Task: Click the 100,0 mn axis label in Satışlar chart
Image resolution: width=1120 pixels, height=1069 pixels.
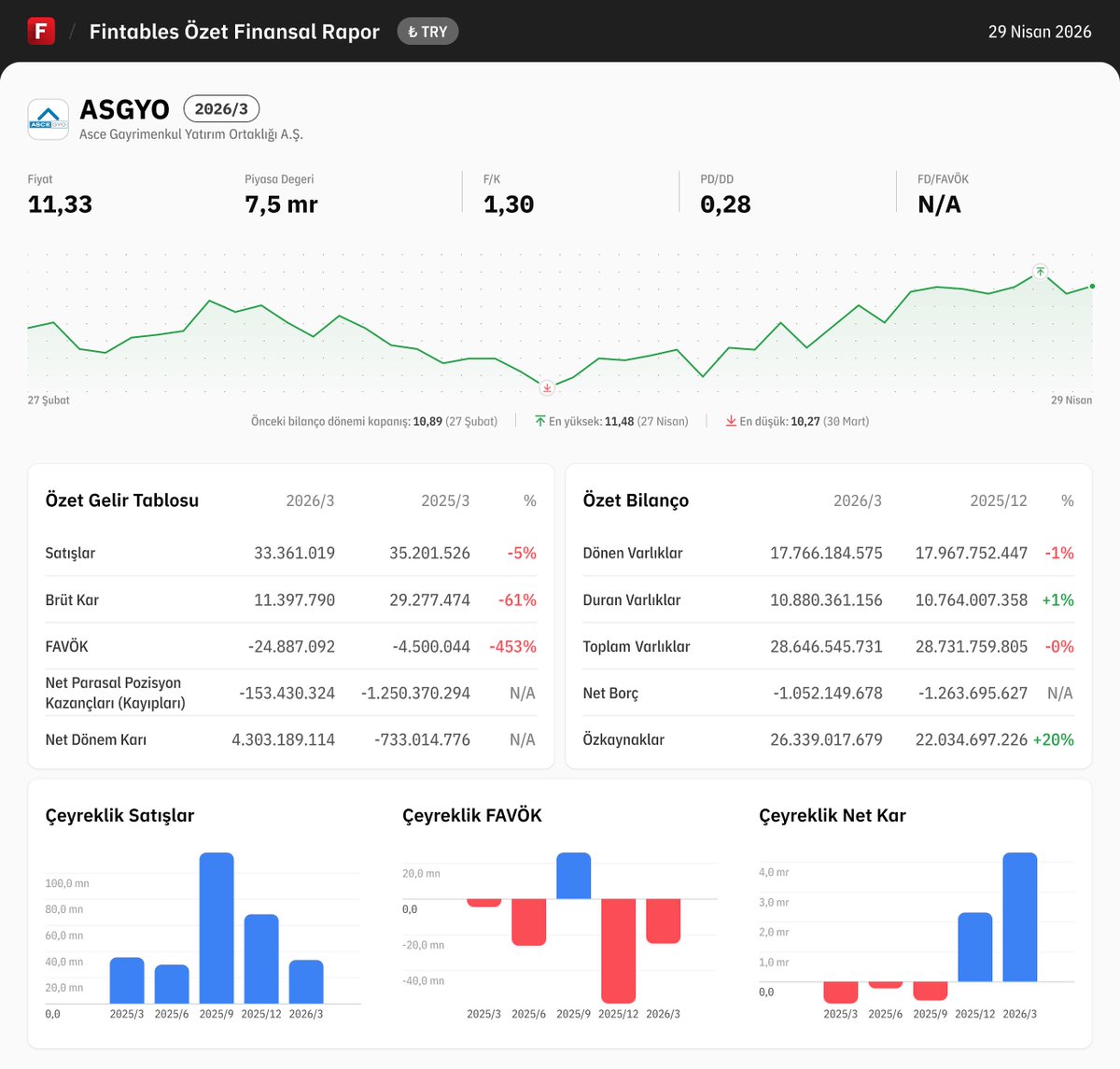Action: [67, 883]
